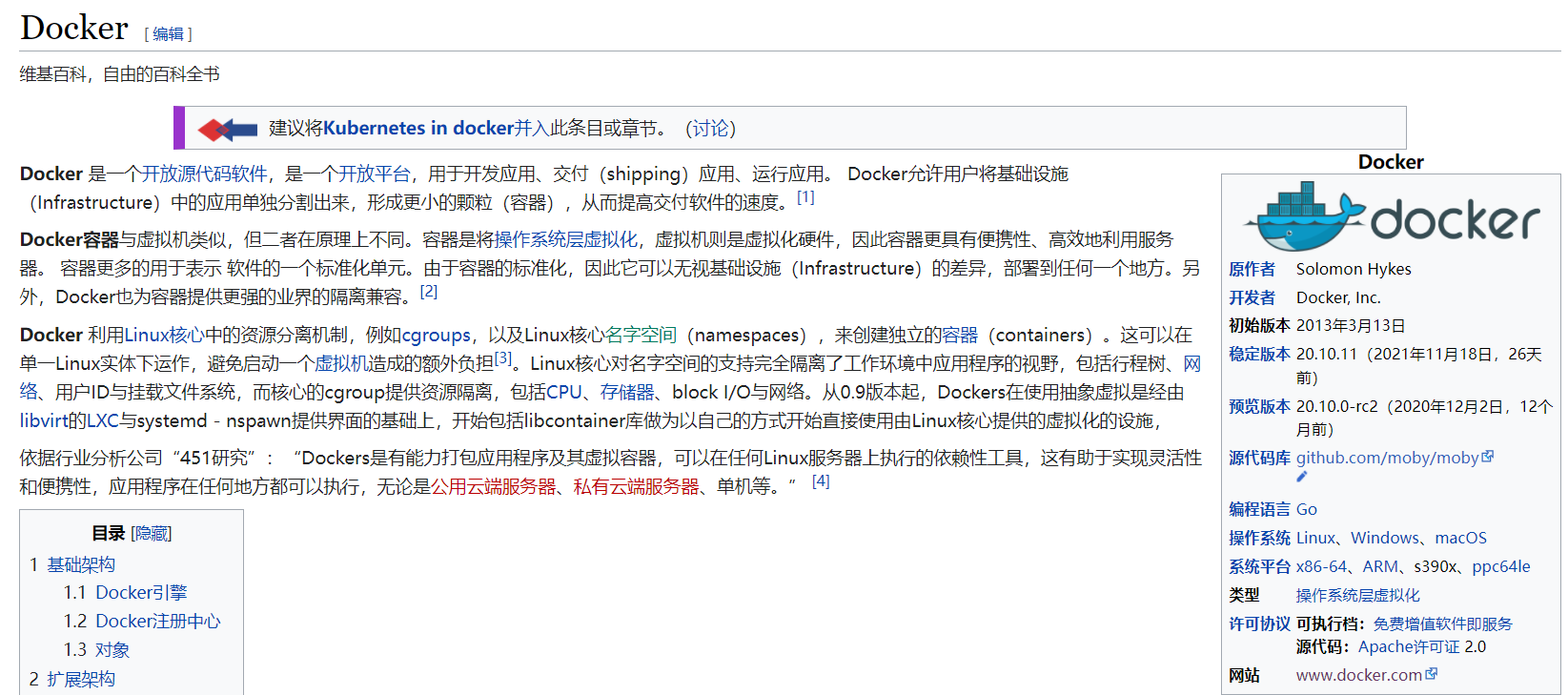Click the Docker whale logo image

coord(1391,216)
